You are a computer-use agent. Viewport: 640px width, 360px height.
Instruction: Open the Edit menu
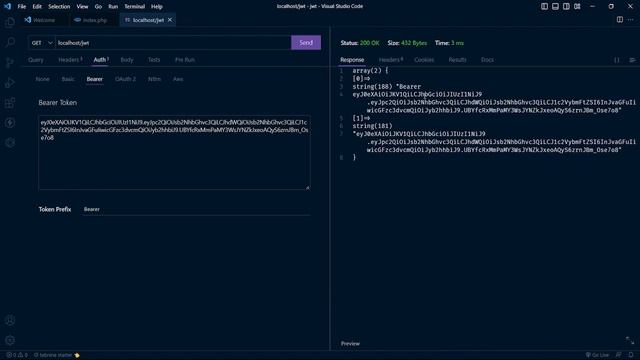pyautogui.click(x=37, y=7)
